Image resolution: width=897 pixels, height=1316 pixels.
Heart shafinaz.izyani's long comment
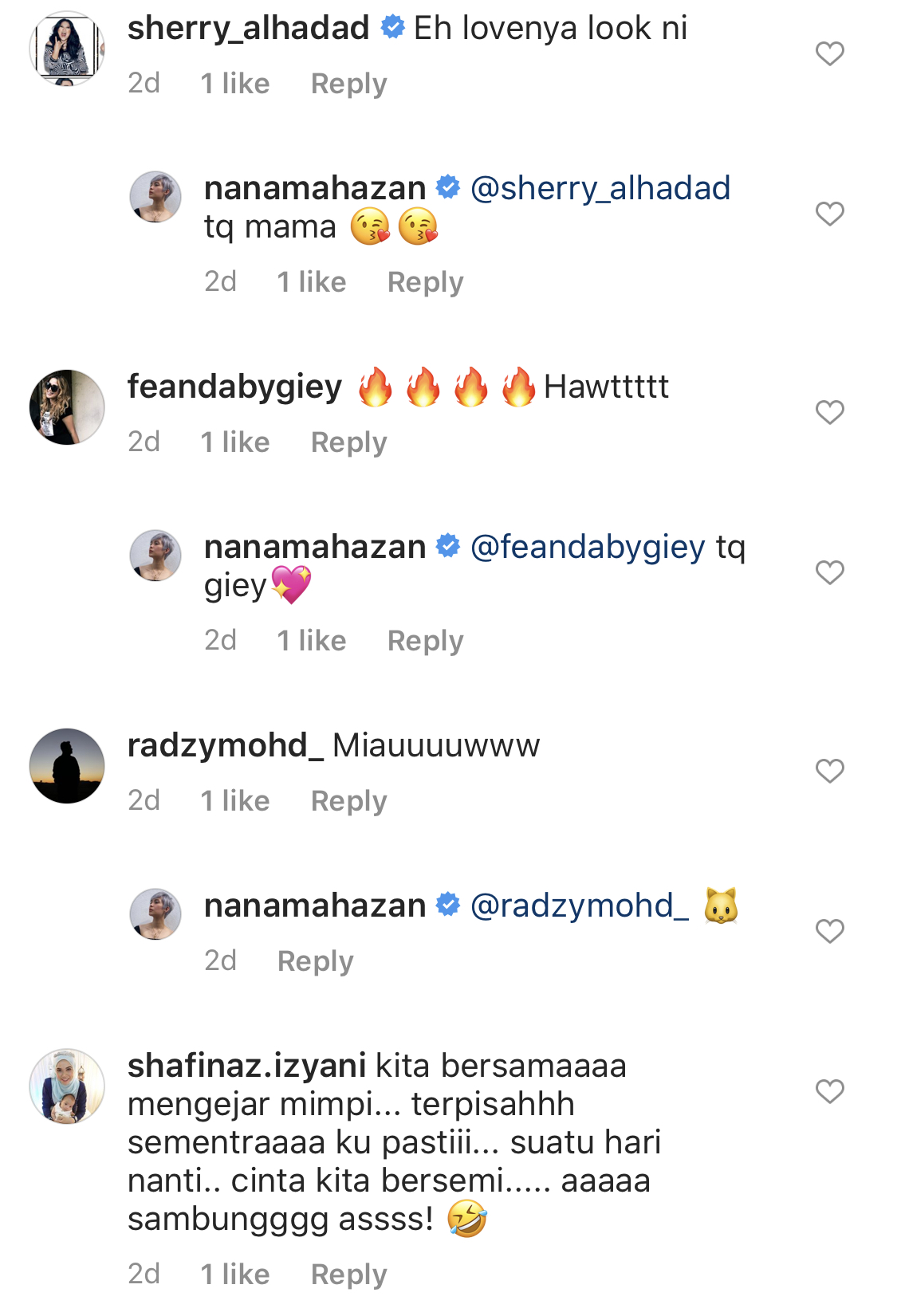(x=829, y=1091)
